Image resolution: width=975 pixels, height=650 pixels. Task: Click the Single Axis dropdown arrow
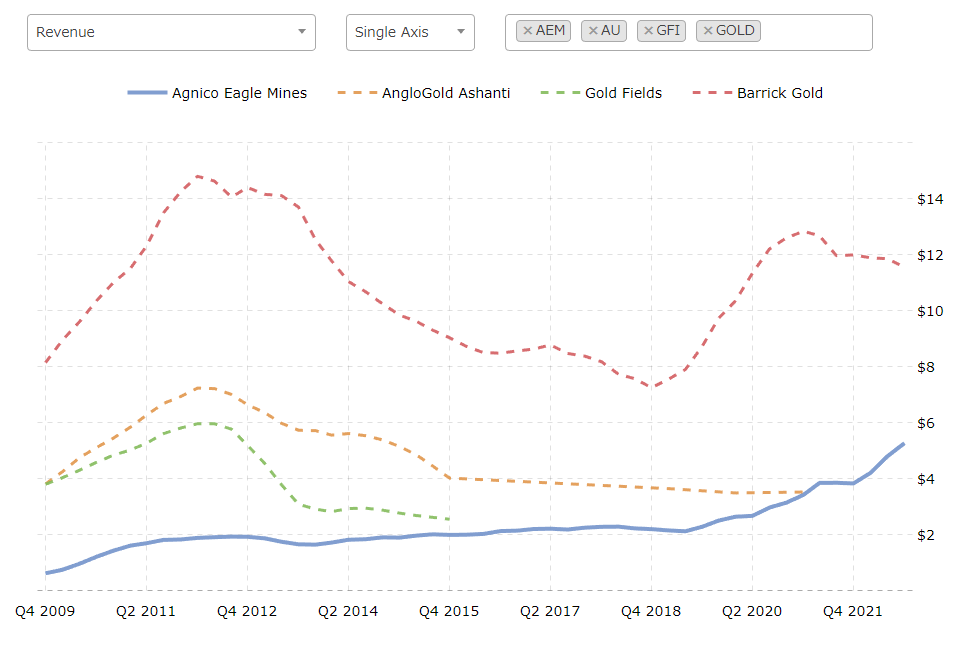click(461, 32)
